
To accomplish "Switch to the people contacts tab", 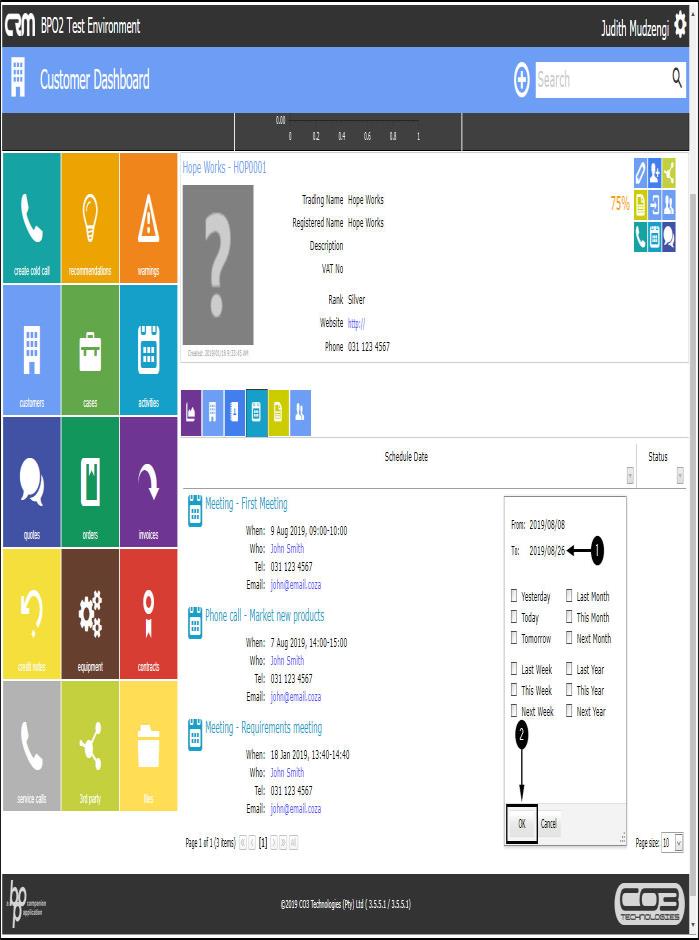I will point(300,413).
